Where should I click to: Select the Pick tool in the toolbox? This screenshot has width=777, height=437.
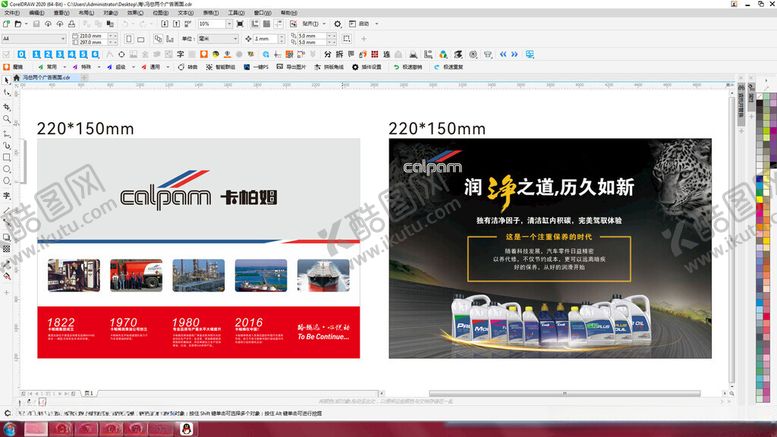[x=6, y=80]
